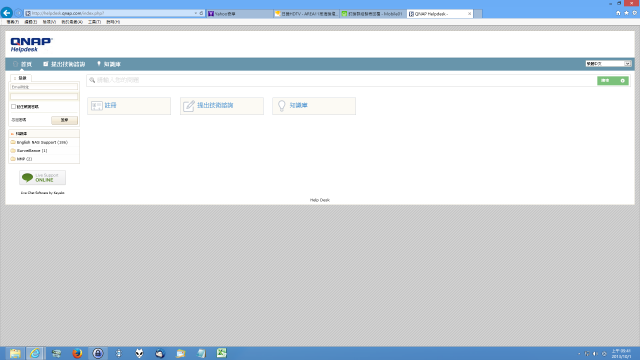The height and width of the screenshot is (360, 640).
Task: Click the Email address input field
Action: point(44,87)
